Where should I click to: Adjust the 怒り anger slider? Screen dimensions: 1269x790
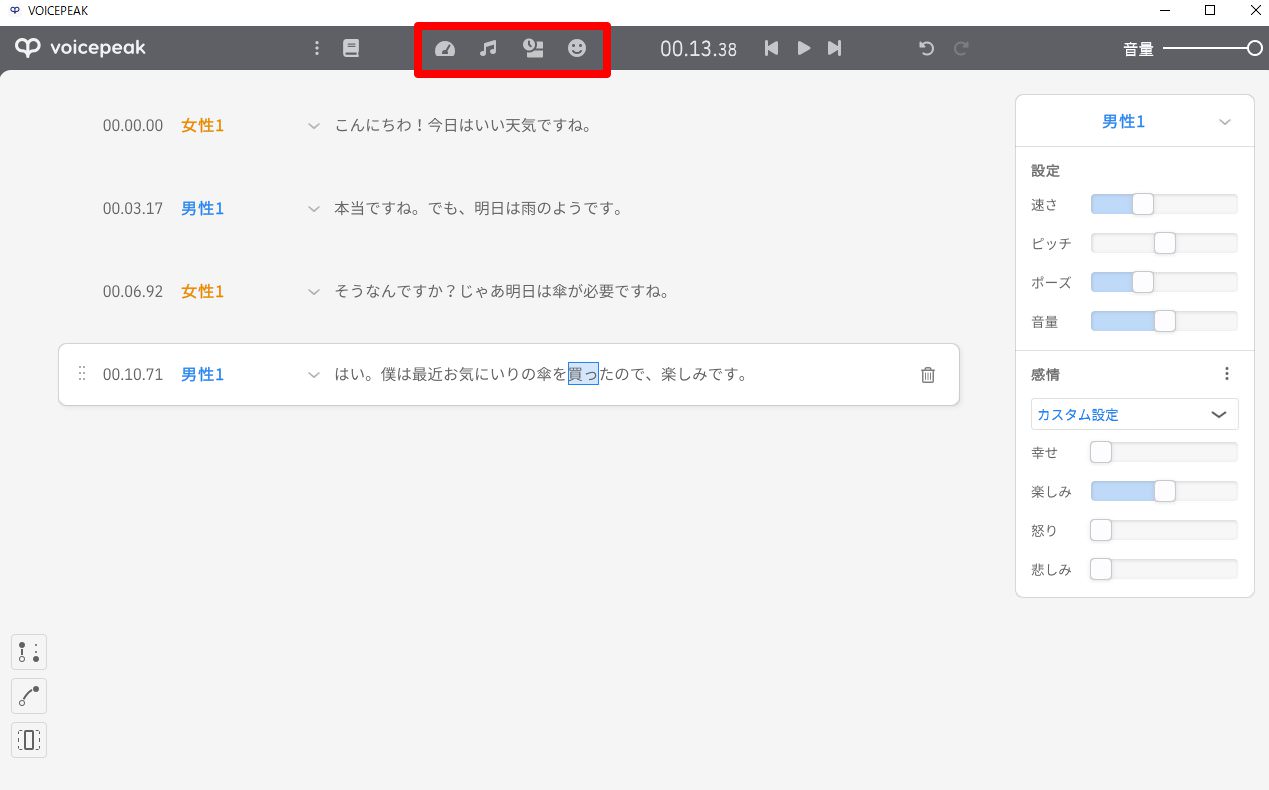(x=1164, y=530)
